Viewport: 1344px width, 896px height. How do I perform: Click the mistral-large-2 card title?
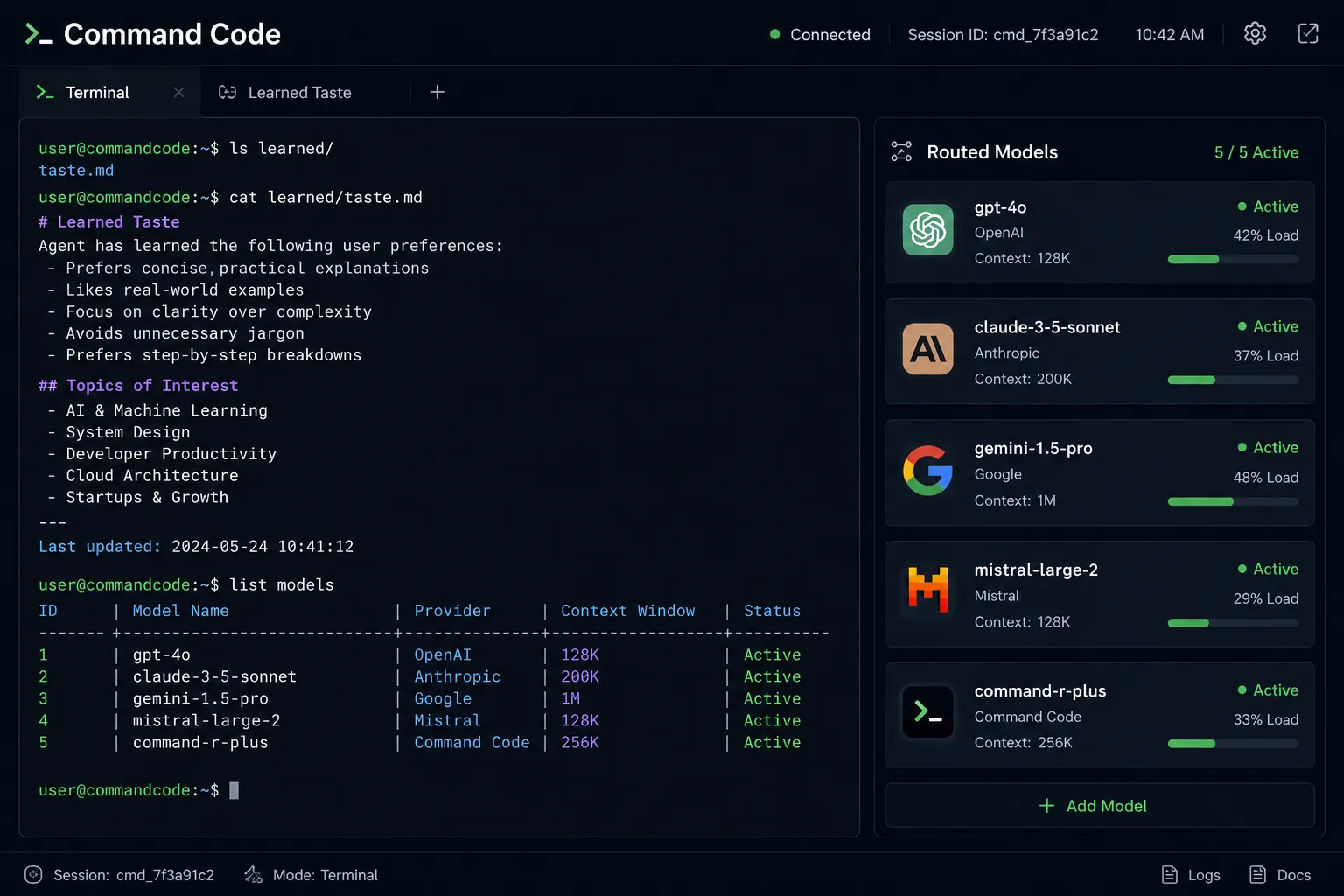pyautogui.click(x=1036, y=570)
